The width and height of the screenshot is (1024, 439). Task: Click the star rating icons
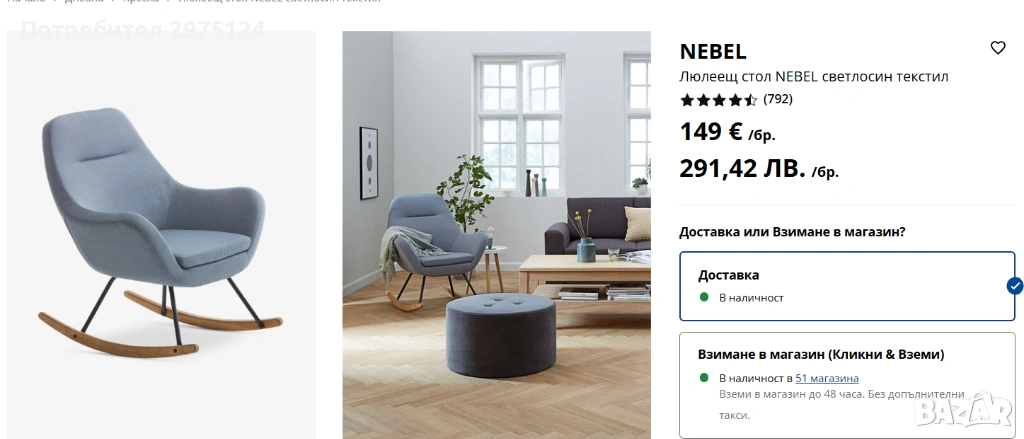(x=718, y=100)
